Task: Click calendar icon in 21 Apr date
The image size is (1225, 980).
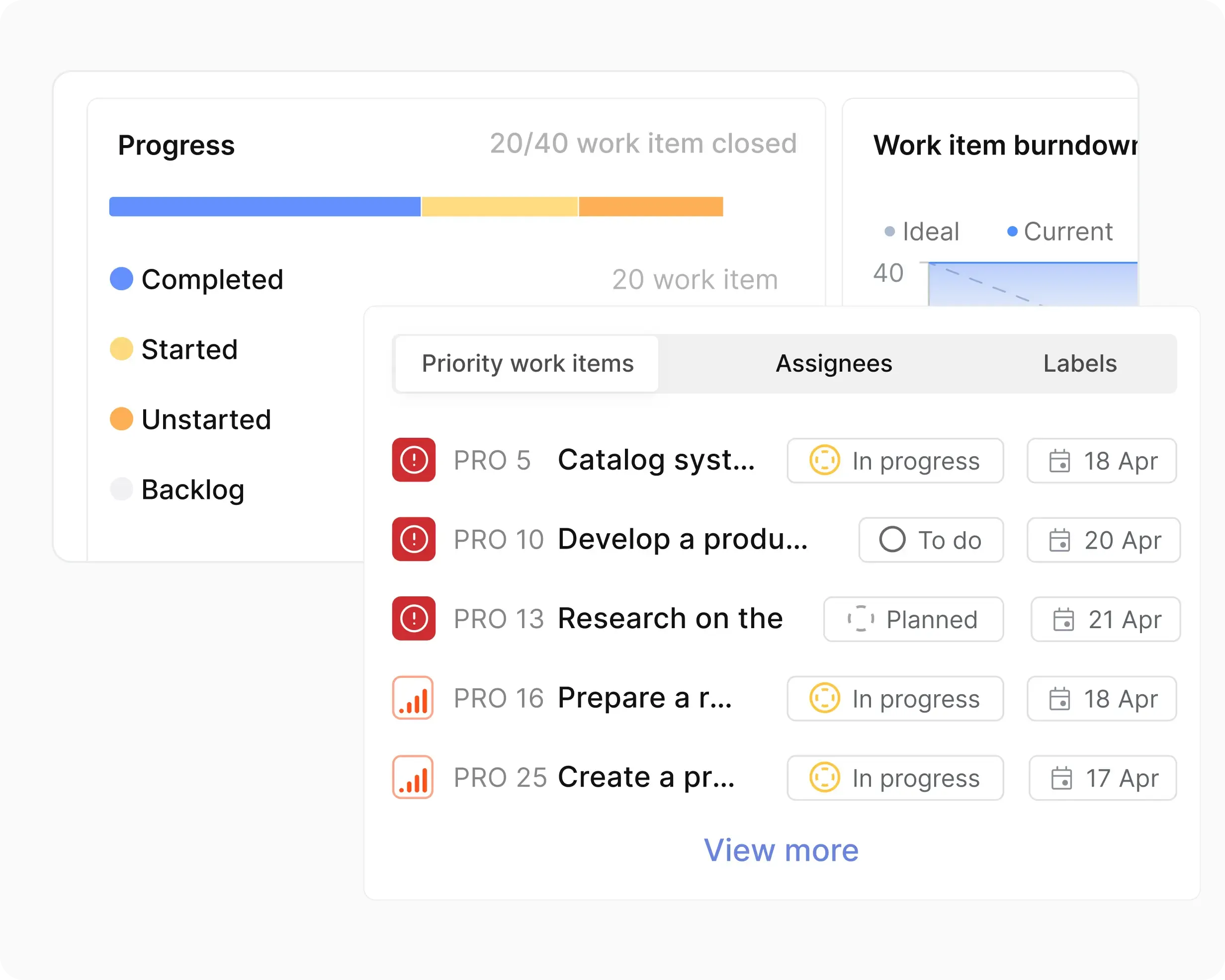Action: coord(1063,619)
